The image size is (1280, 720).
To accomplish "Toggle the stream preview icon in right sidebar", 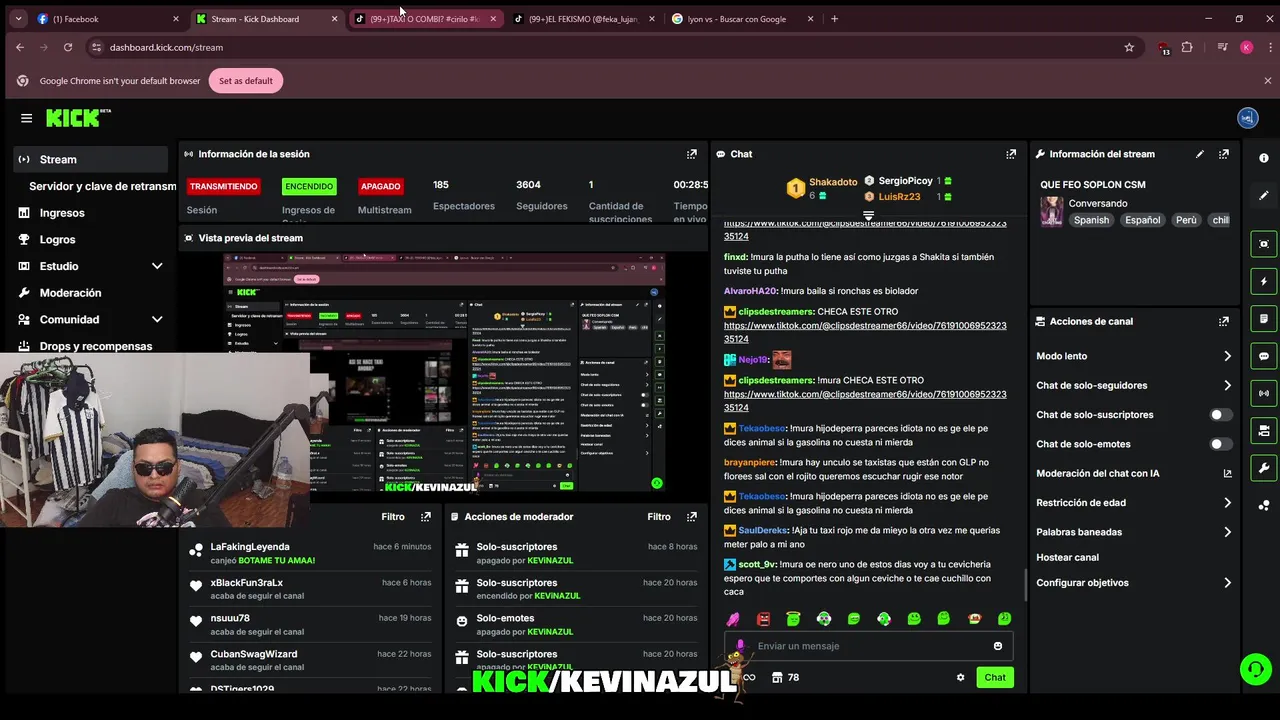I will [x=1264, y=244].
